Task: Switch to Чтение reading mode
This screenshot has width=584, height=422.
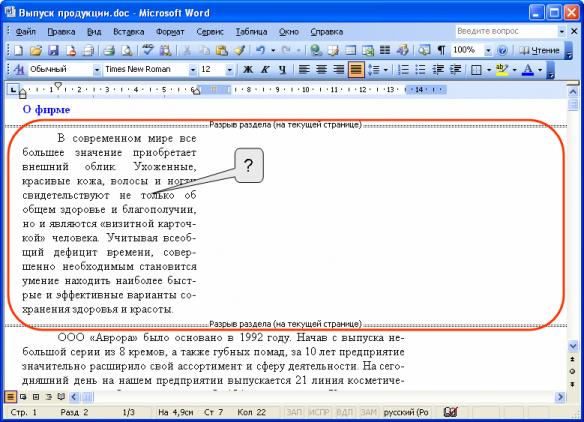Action: [x=539, y=50]
